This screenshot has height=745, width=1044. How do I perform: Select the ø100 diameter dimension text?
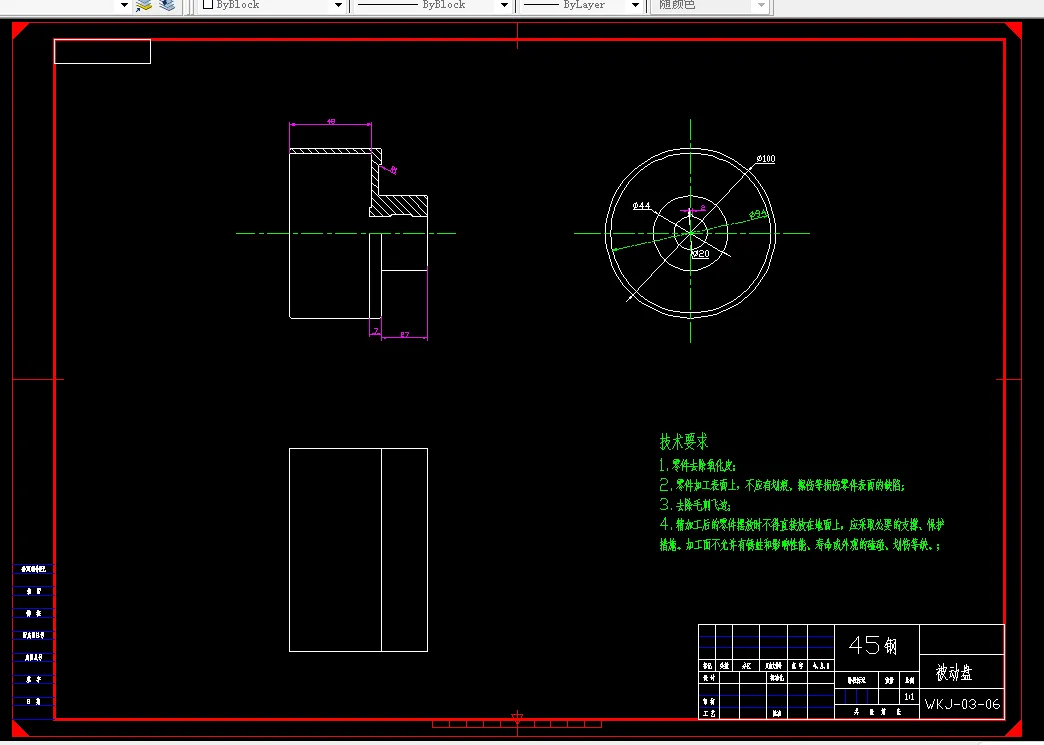pos(766,158)
